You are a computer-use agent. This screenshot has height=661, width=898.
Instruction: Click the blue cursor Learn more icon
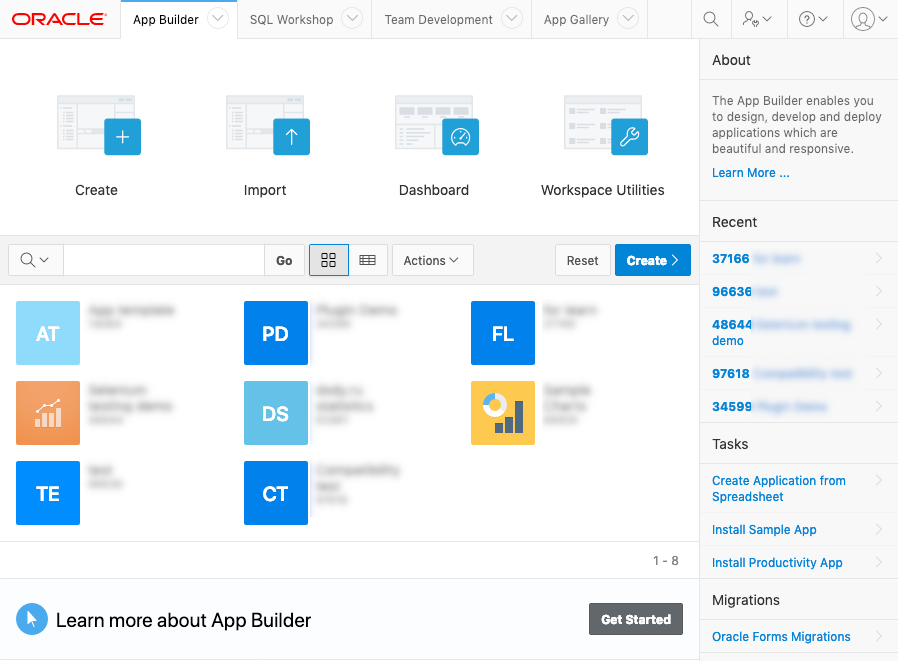32,619
